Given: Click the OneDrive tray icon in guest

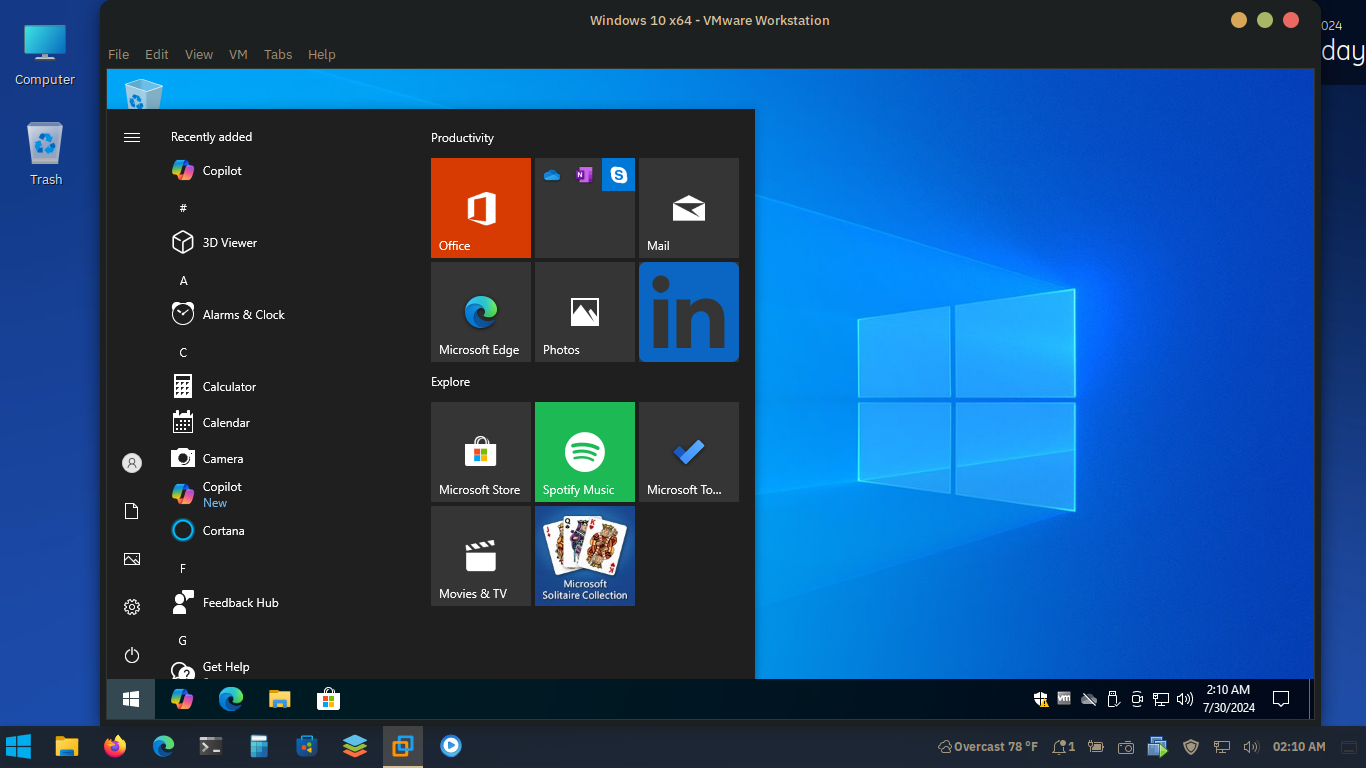Looking at the screenshot, I should coord(1089,699).
